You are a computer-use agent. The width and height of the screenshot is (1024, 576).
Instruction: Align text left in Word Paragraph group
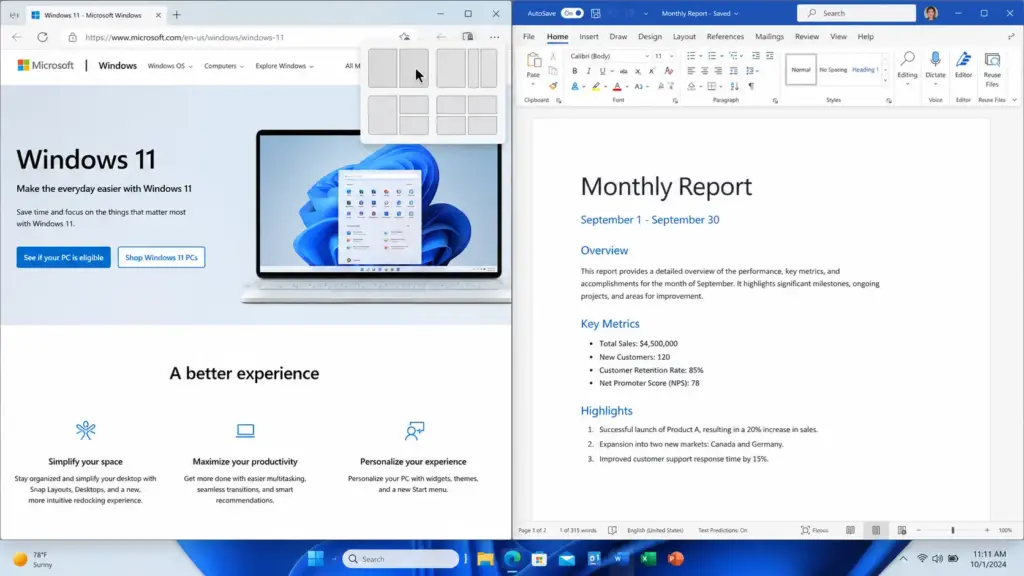tap(691, 71)
